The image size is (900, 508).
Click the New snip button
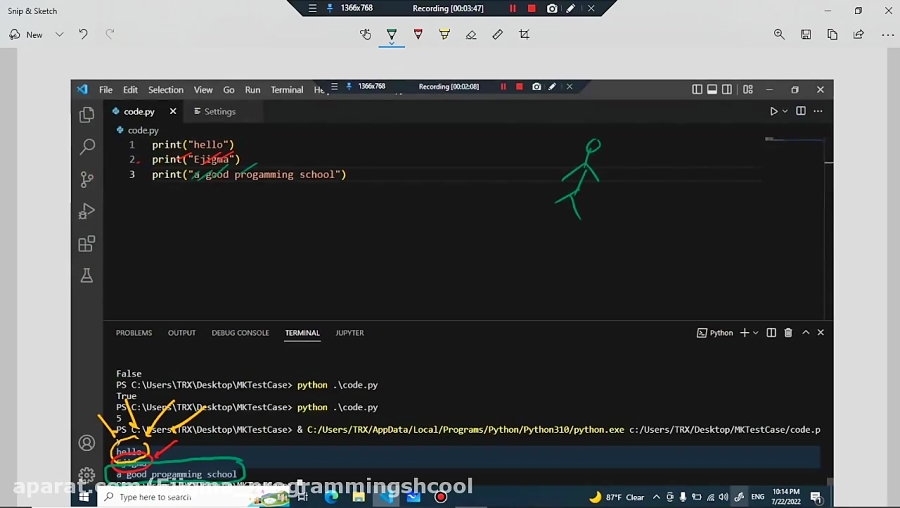click(x=27, y=34)
